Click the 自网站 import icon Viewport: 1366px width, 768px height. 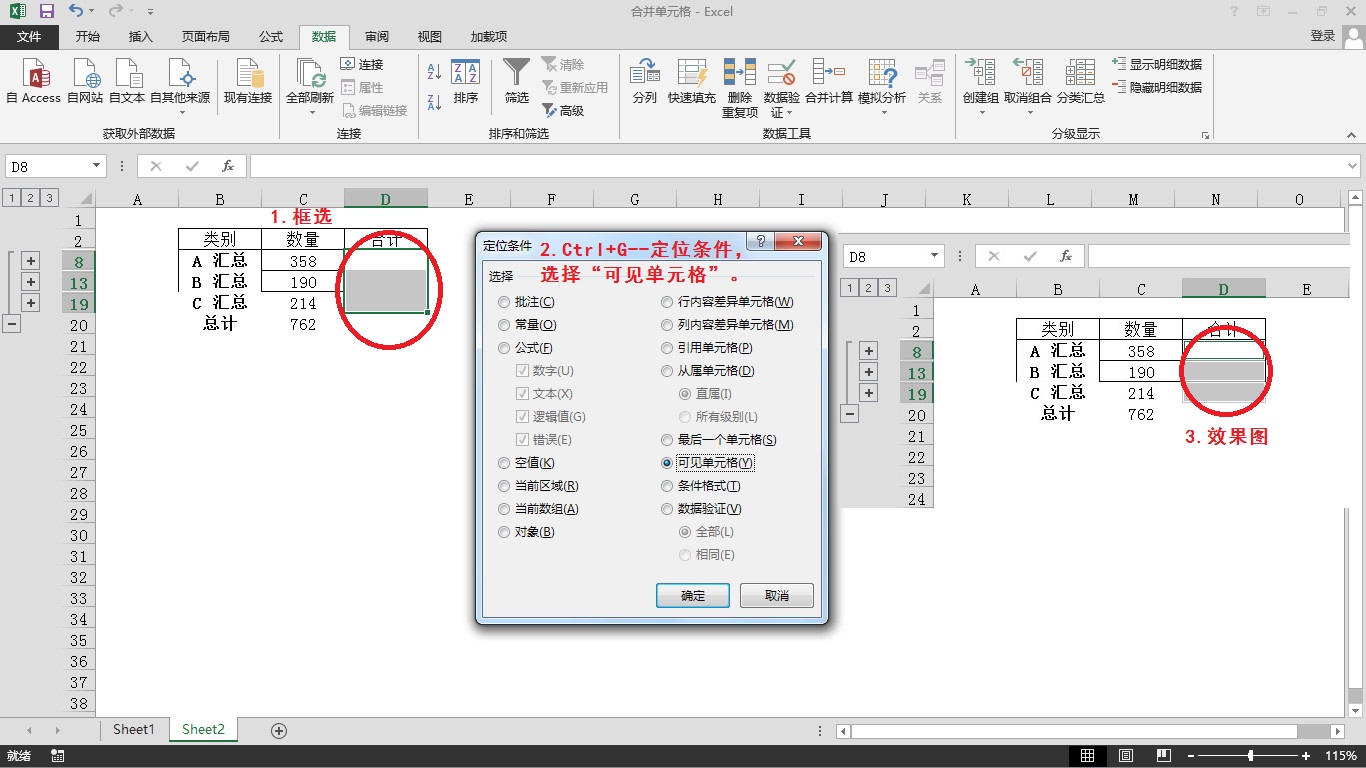pyautogui.click(x=85, y=81)
